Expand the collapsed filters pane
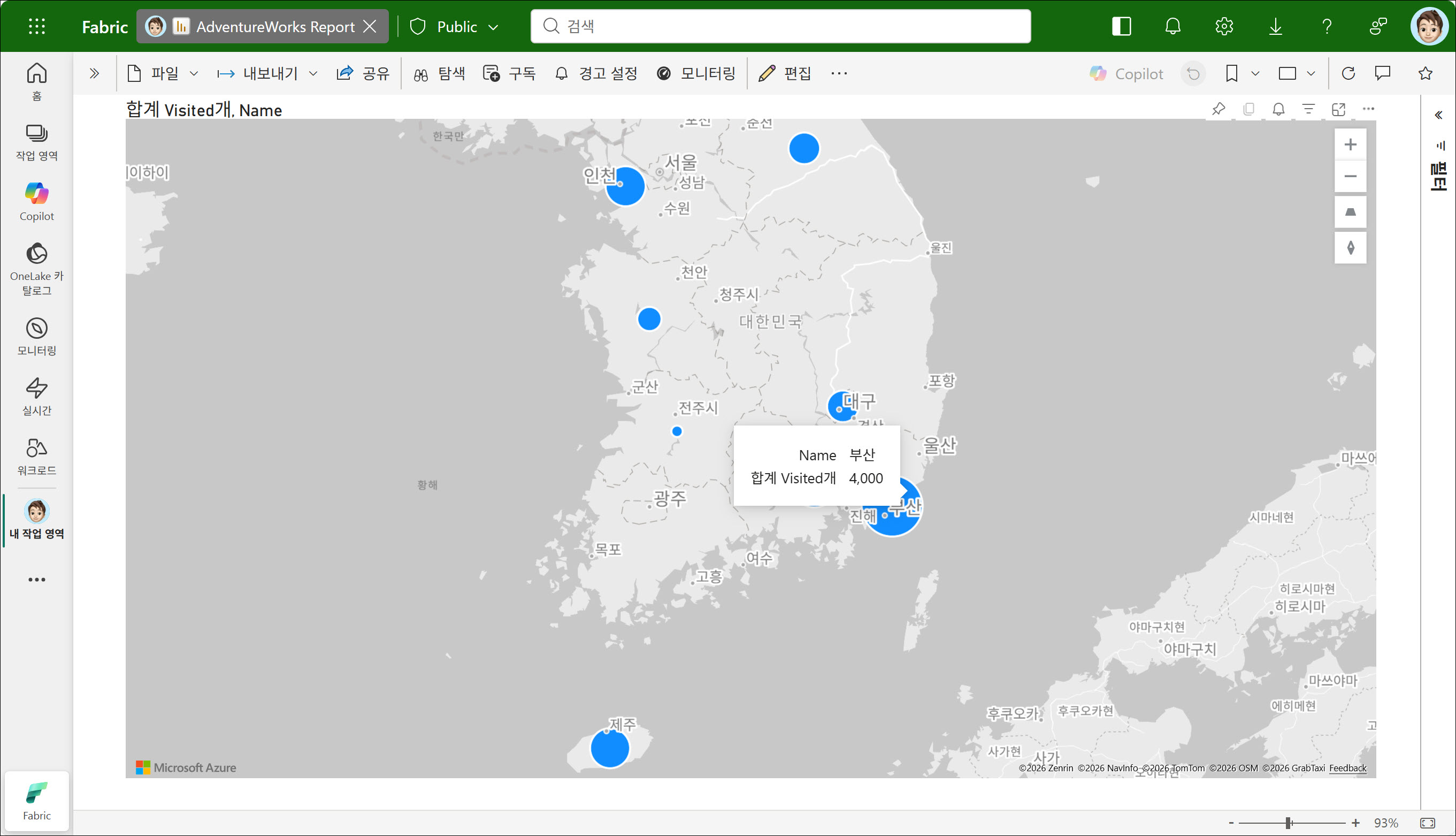Image resolution: width=1456 pixels, height=836 pixels. (1438, 116)
